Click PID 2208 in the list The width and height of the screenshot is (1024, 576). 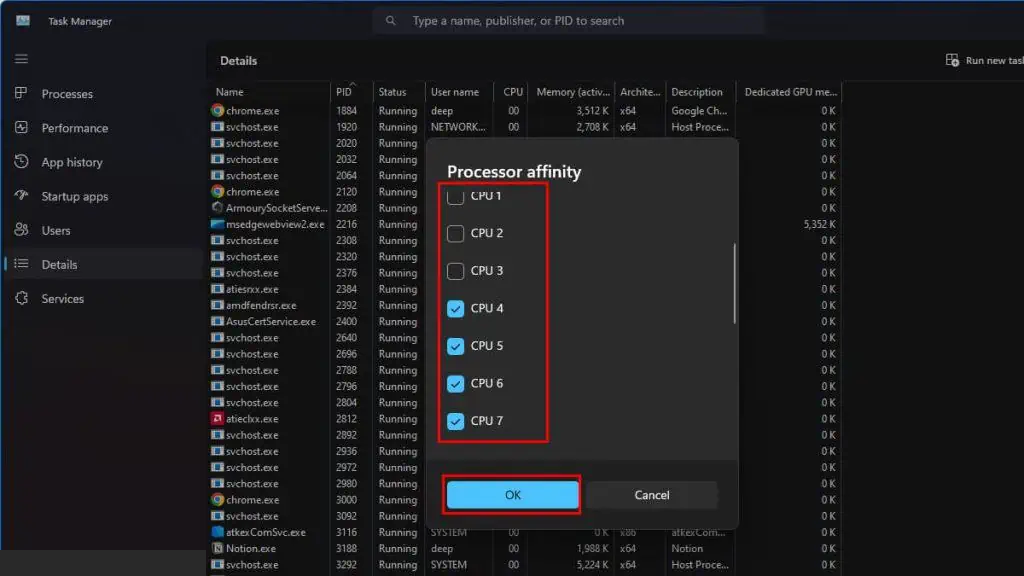(x=347, y=208)
